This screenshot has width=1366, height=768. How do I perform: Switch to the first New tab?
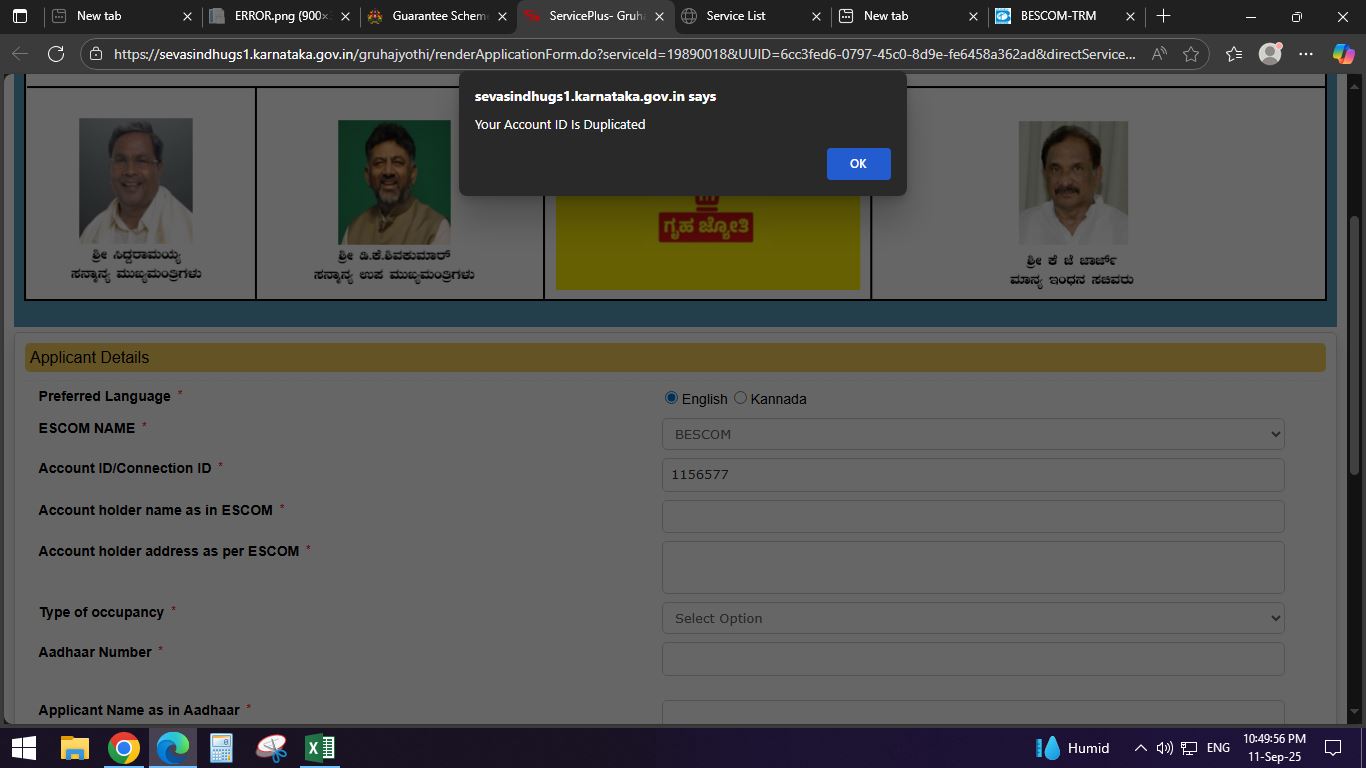click(123, 16)
